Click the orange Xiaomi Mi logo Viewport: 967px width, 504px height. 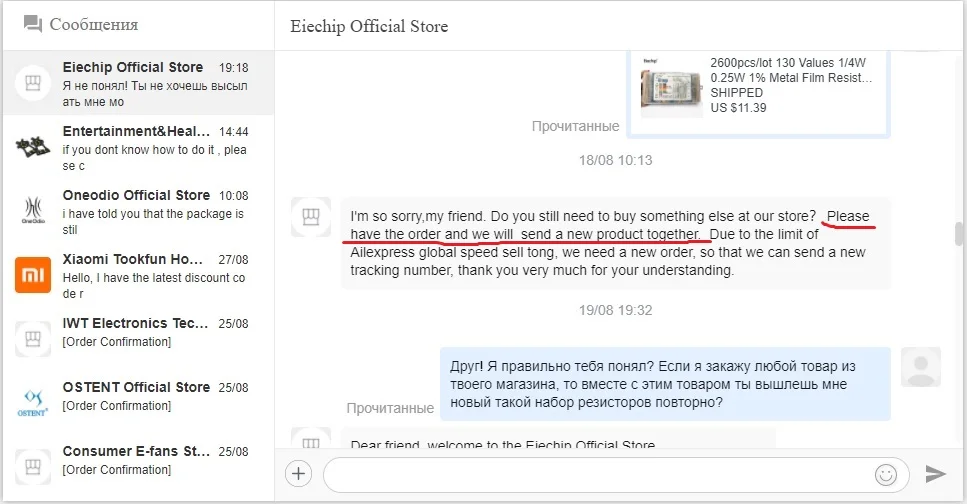coord(33,275)
